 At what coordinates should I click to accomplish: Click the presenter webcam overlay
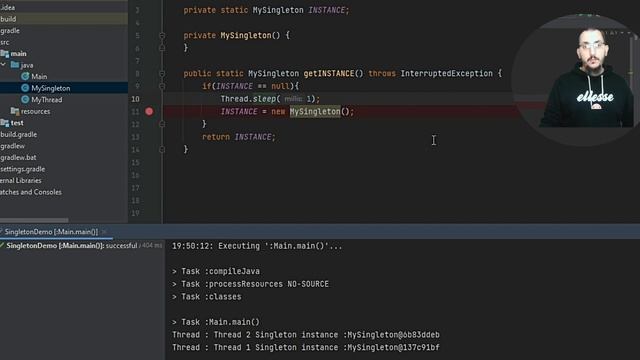(x=576, y=80)
